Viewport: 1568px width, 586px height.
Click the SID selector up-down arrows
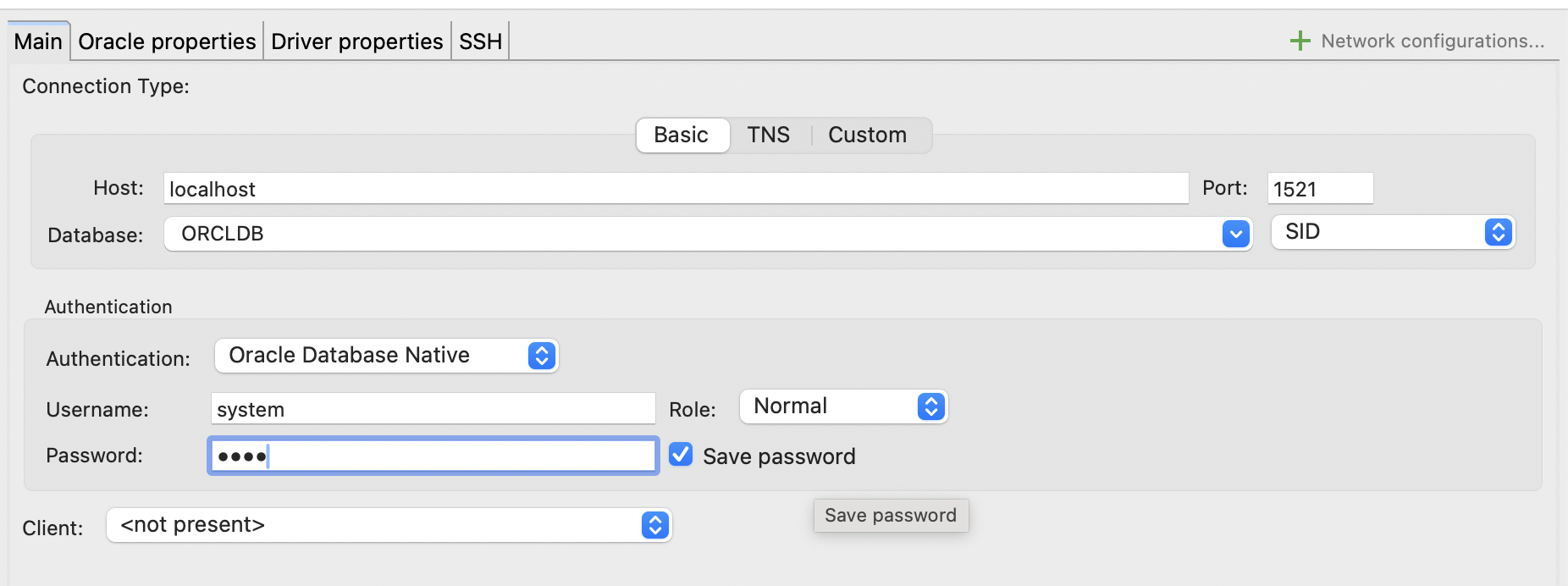(1499, 232)
